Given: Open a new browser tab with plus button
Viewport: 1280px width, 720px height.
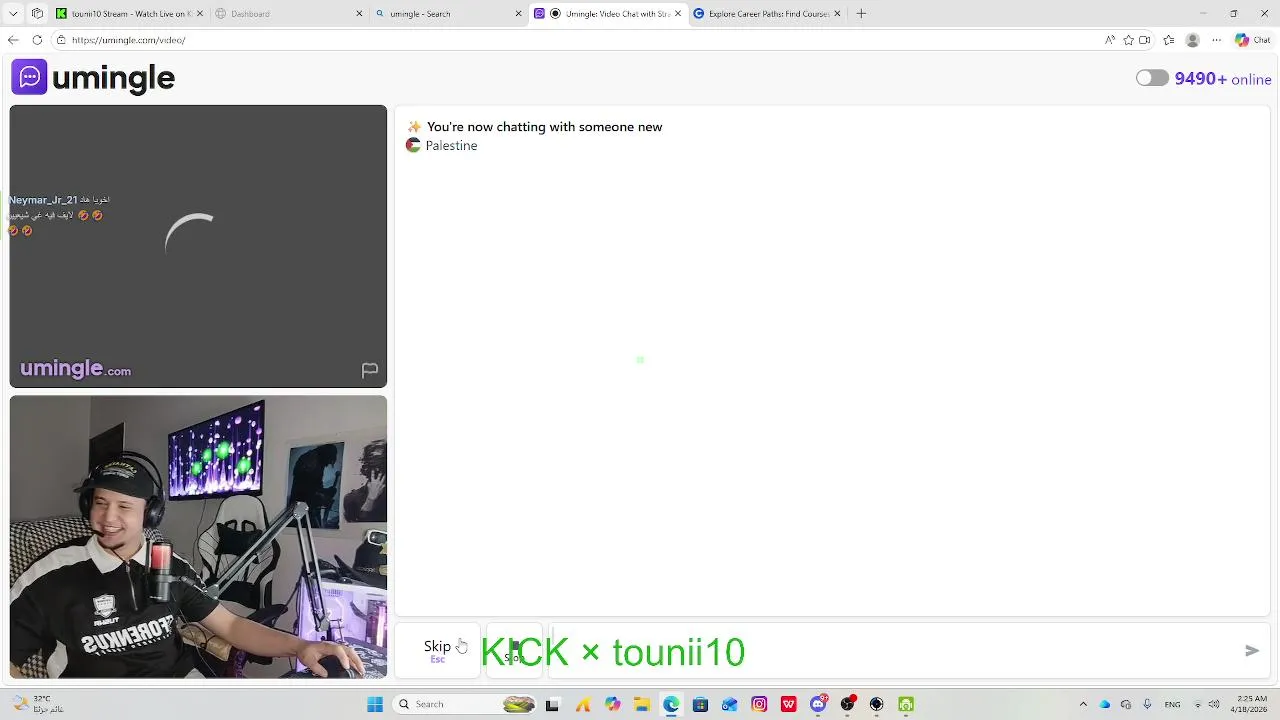Looking at the screenshot, I should click(861, 14).
